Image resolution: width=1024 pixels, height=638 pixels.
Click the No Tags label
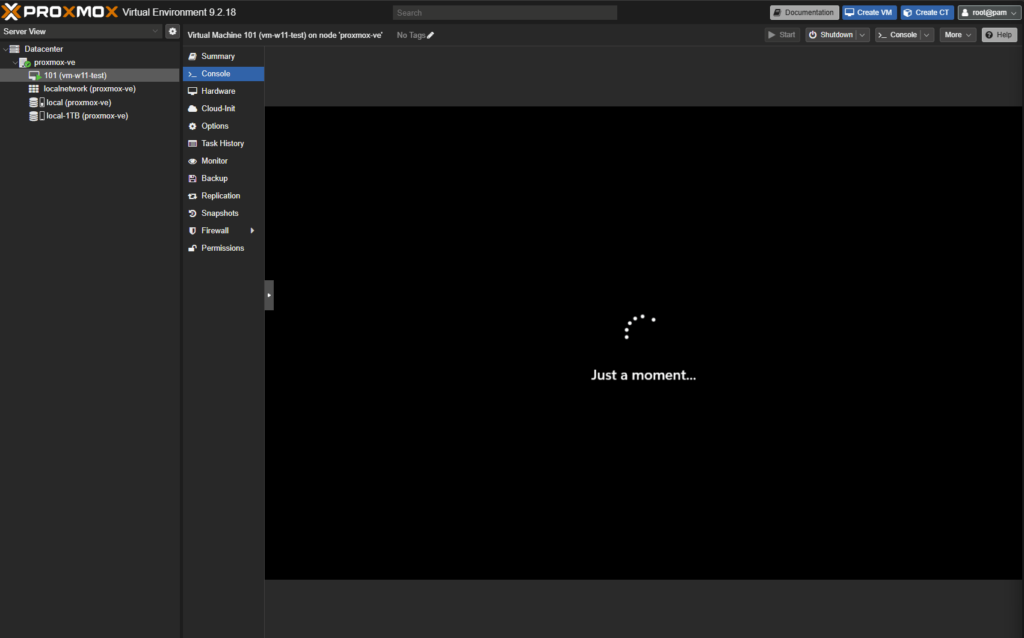point(411,35)
